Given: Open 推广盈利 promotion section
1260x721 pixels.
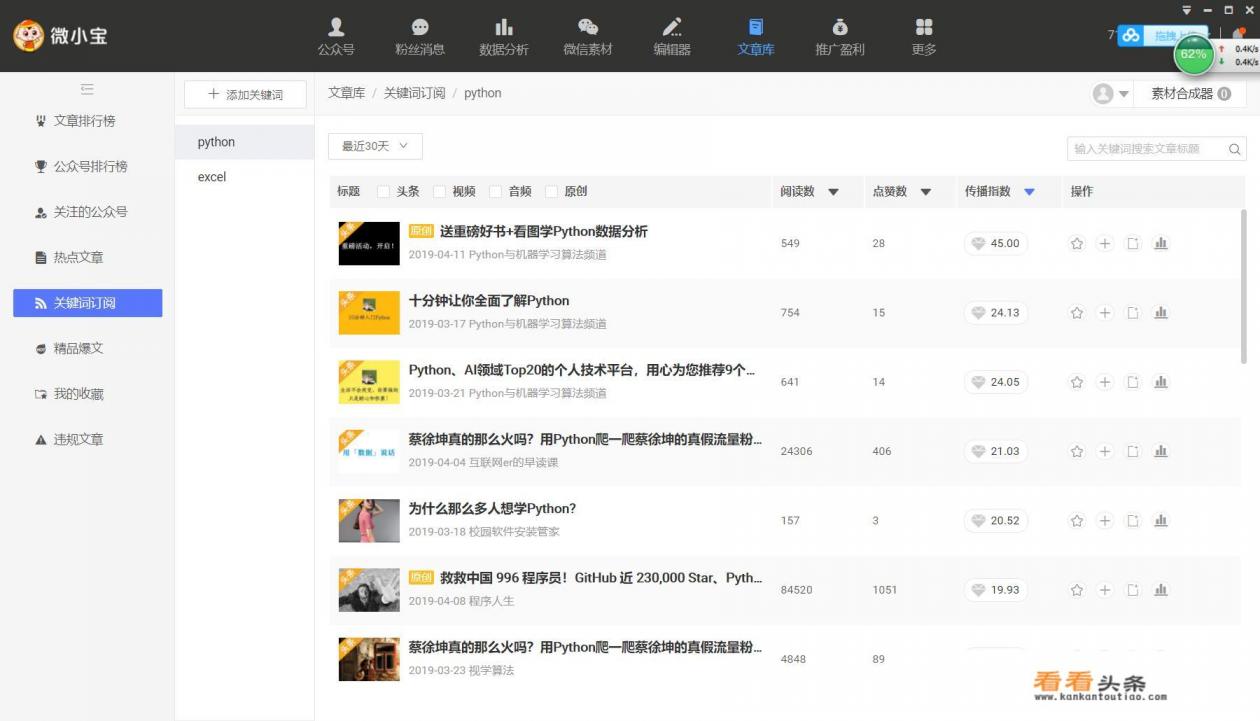Looking at the screenshot, I should (840, 36).
